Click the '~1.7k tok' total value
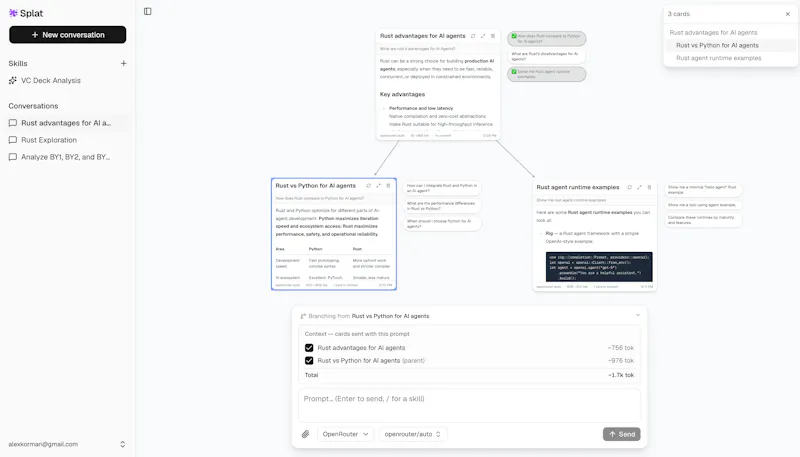800x457 pixels. (x=620, y=375)
